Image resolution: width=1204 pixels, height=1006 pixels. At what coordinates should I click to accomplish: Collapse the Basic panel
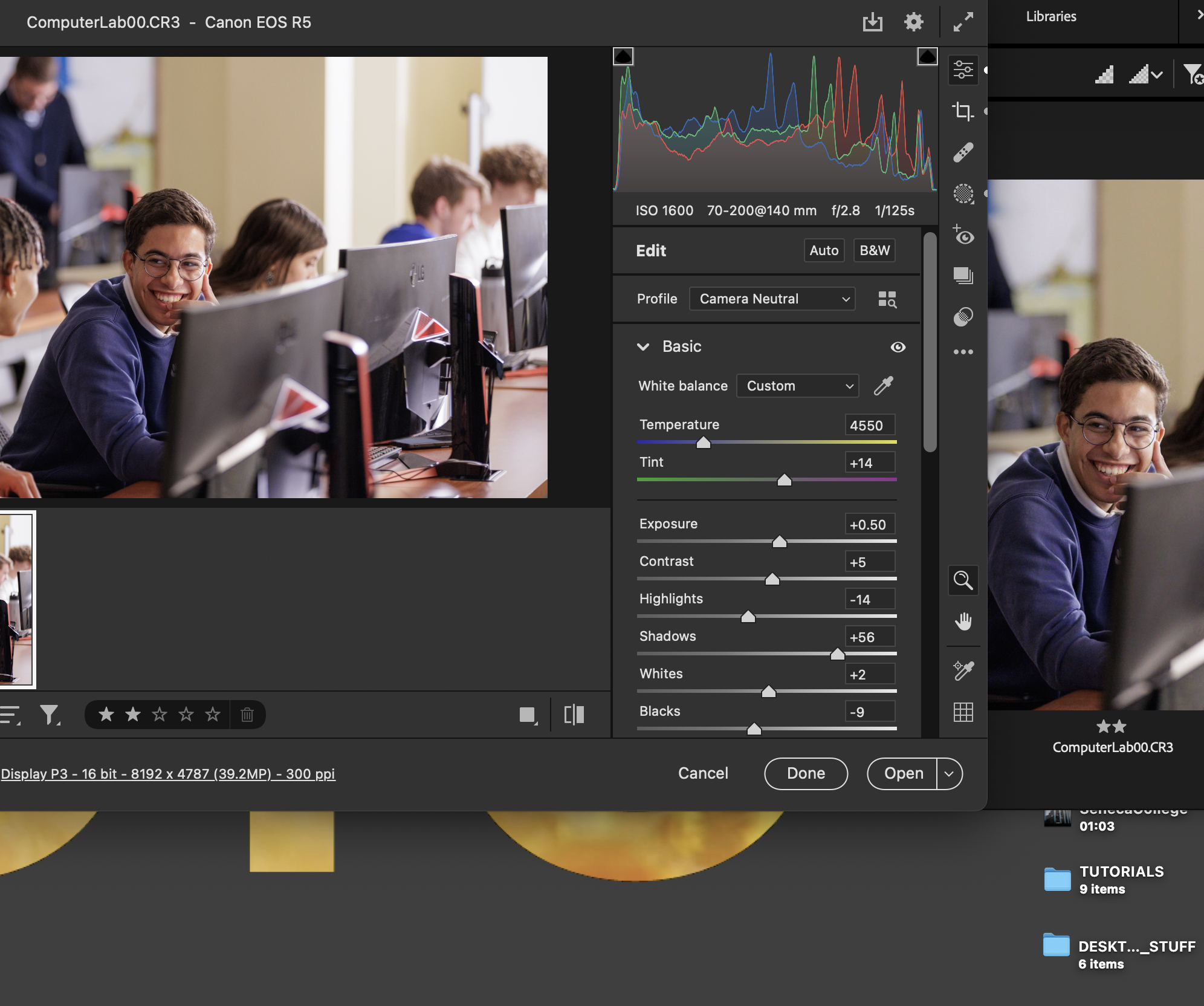(643, 346)
